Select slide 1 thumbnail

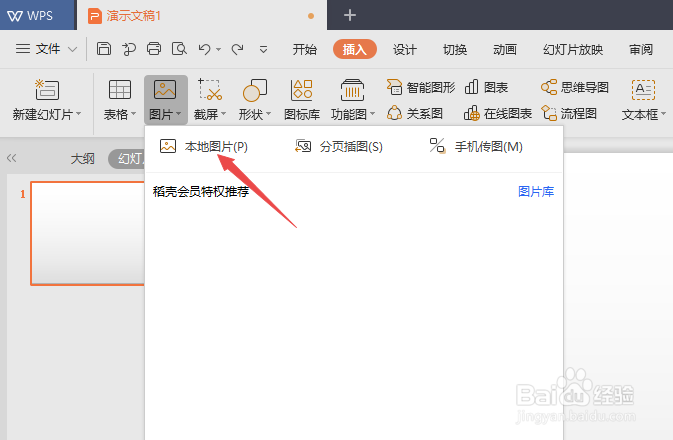[x=88, y=233]
